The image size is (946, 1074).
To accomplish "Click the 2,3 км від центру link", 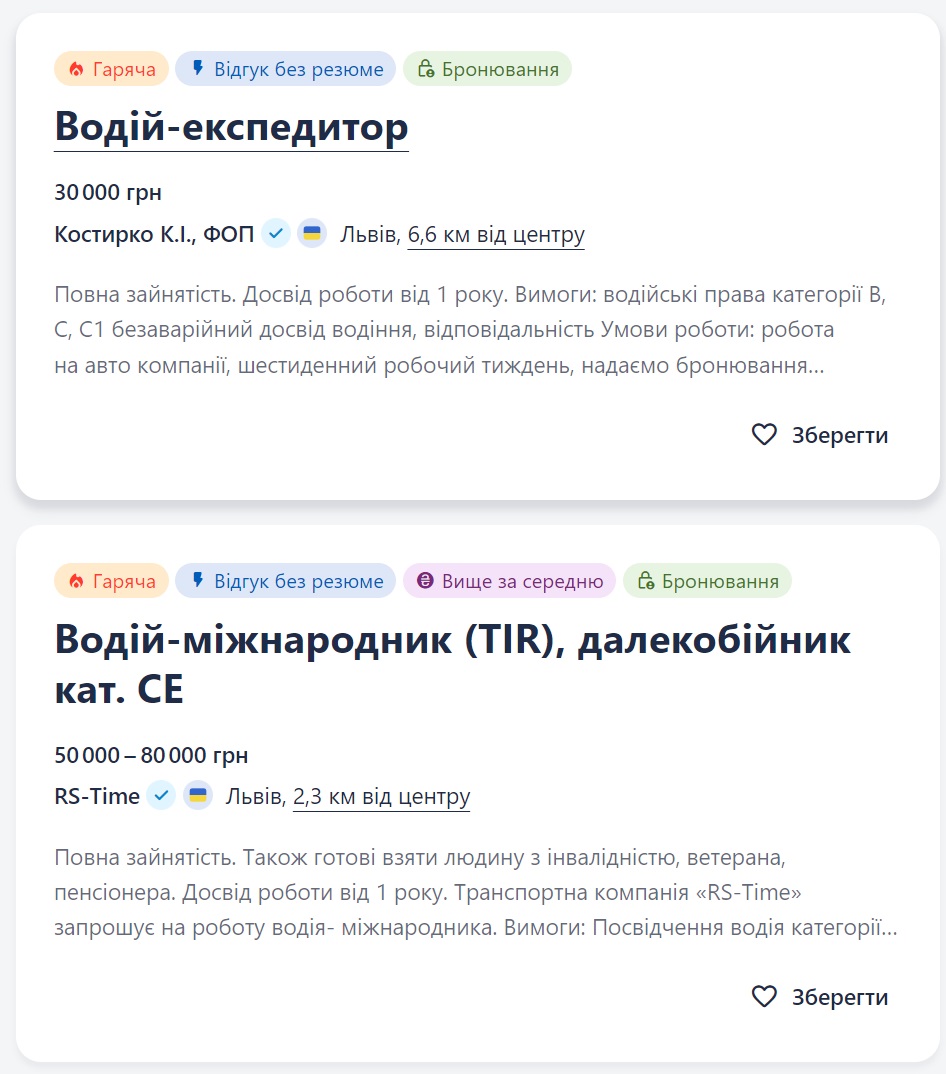I will pyautogui.click(x=381, y=797).
